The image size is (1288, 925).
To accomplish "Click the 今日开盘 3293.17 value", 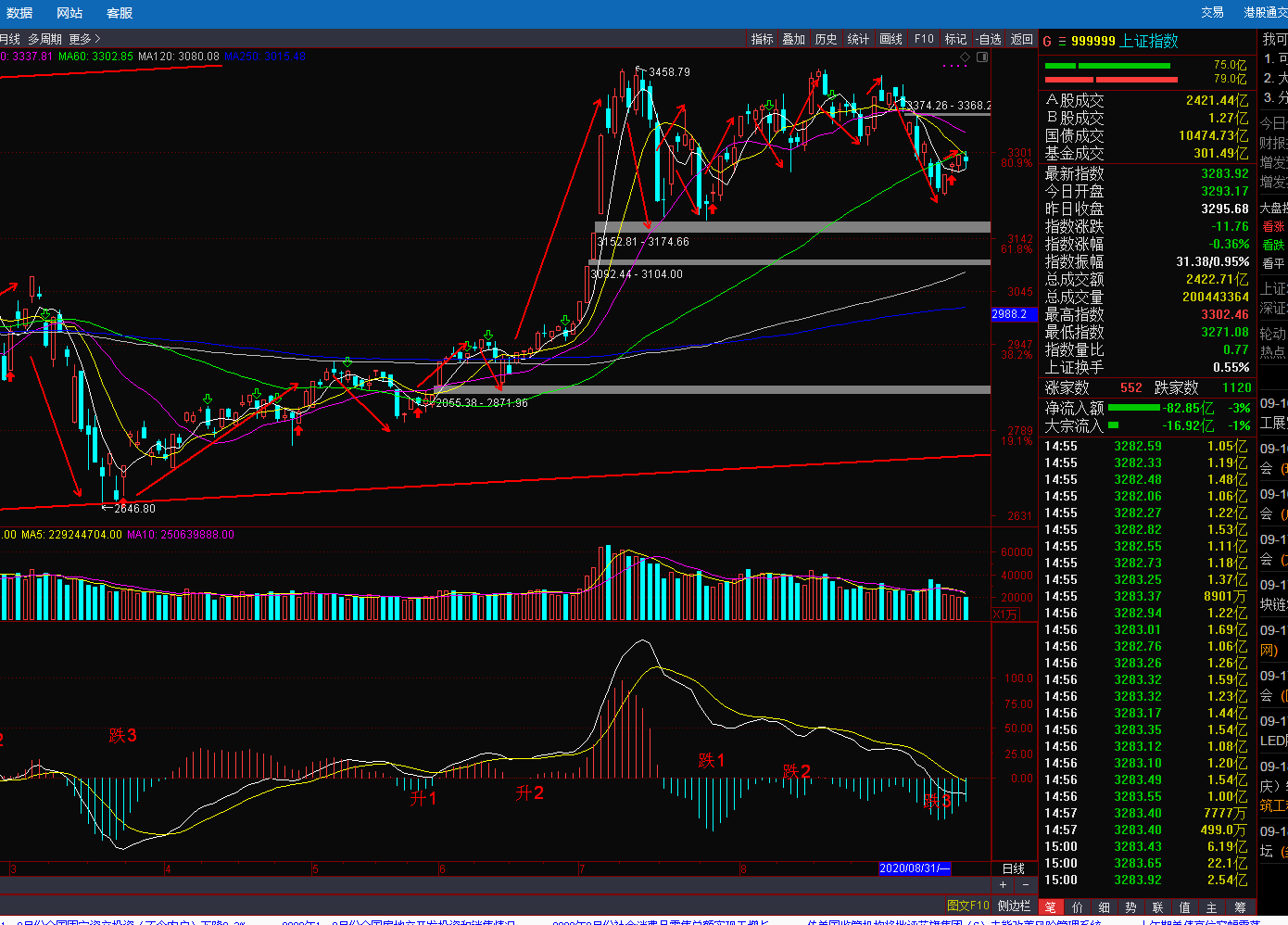I will pyautogui.click(x=1225, y=191).
